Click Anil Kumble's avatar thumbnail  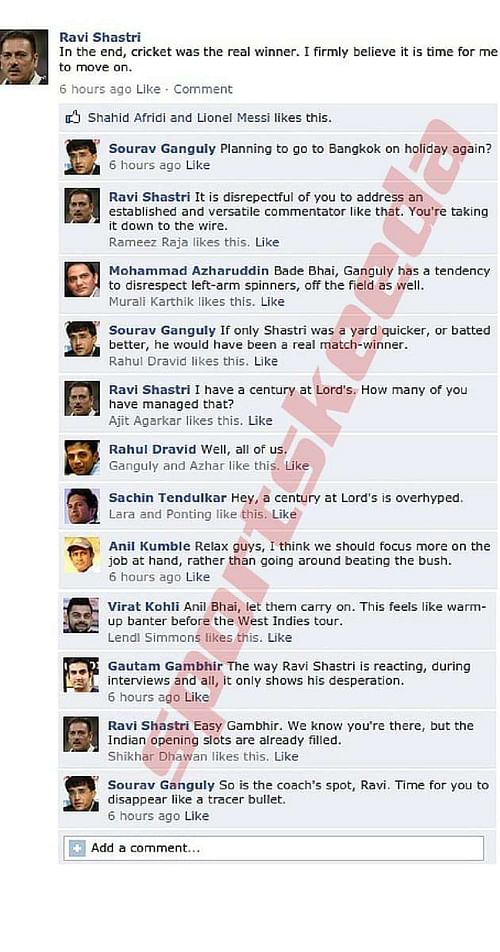pos(82,554)
